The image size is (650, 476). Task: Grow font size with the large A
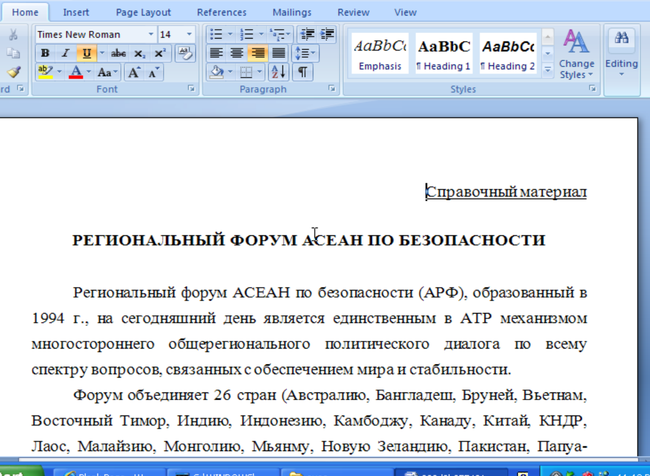click(x=134, y=73)
